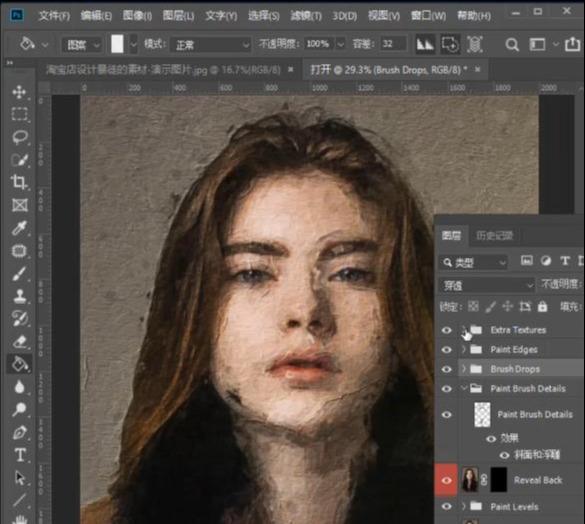Select the Eraser tool
The height and width of the screenshot is (524, 585).
[x=19, y=341]
